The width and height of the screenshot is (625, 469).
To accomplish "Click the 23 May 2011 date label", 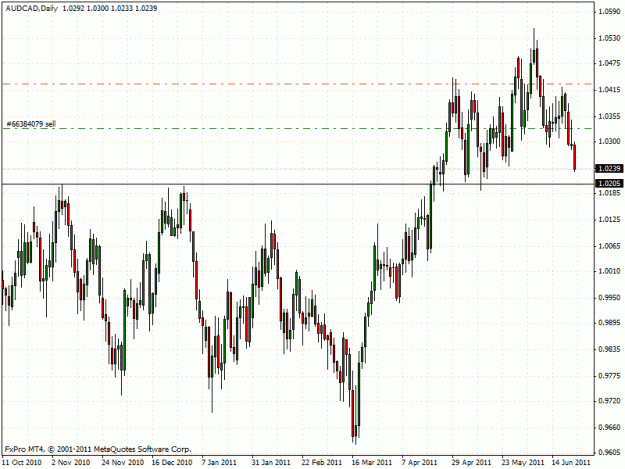I will click(x=523, y=463).
